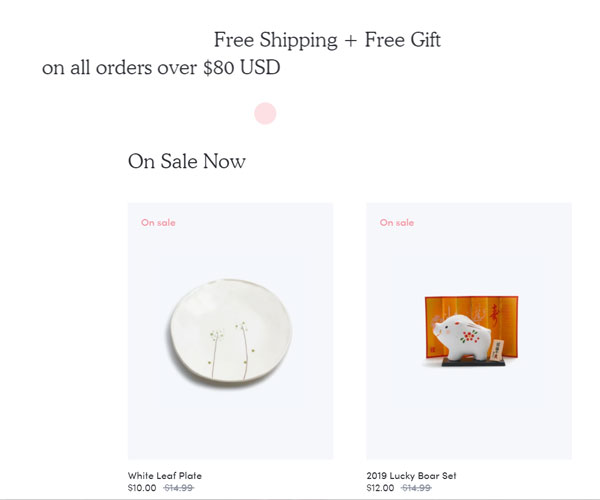The width and height of the screenshot is (600, 500).
Task: Click the "On sale" badge on the boar card
Action: 397,222
